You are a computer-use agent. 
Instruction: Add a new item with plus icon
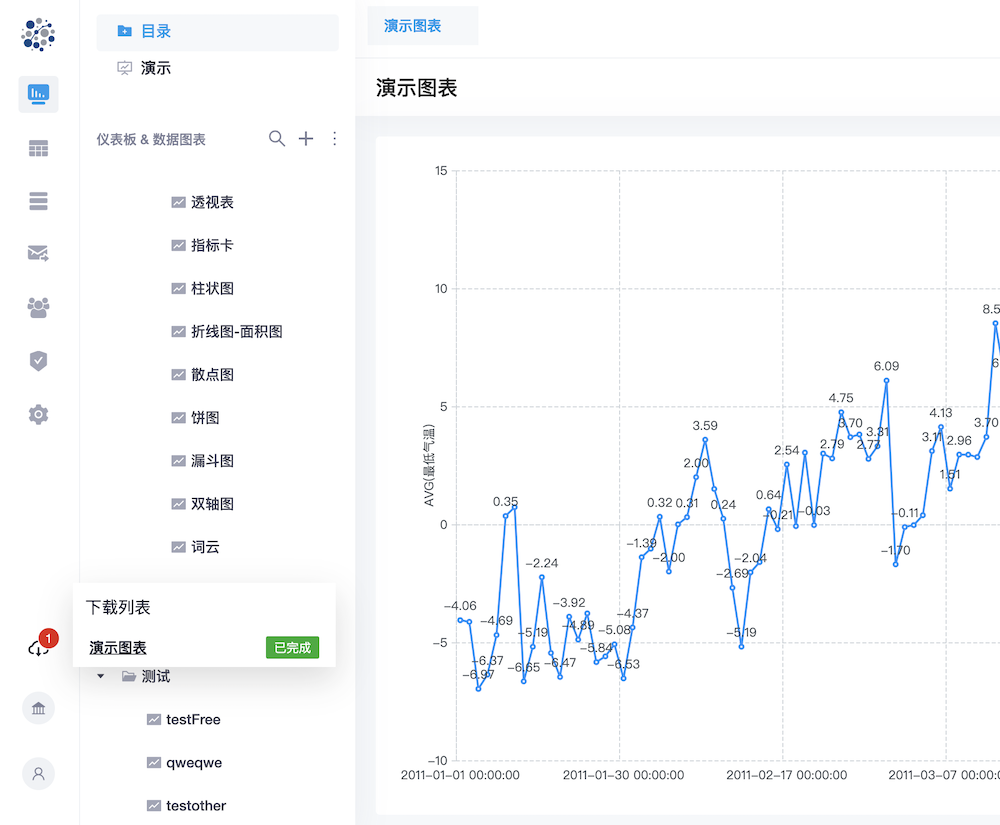pos(306,139)
